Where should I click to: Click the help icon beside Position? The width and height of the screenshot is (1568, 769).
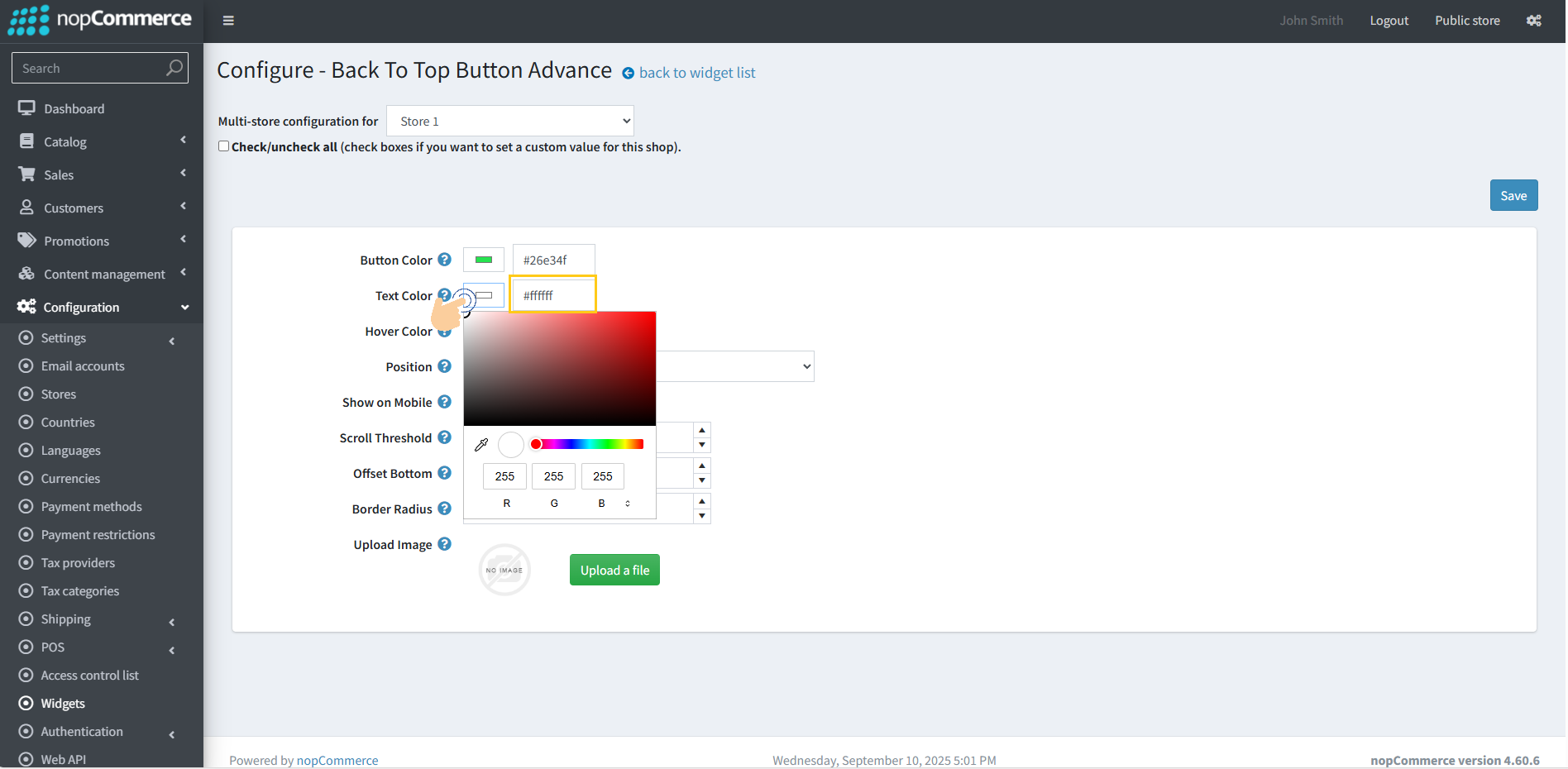[444, 366]
